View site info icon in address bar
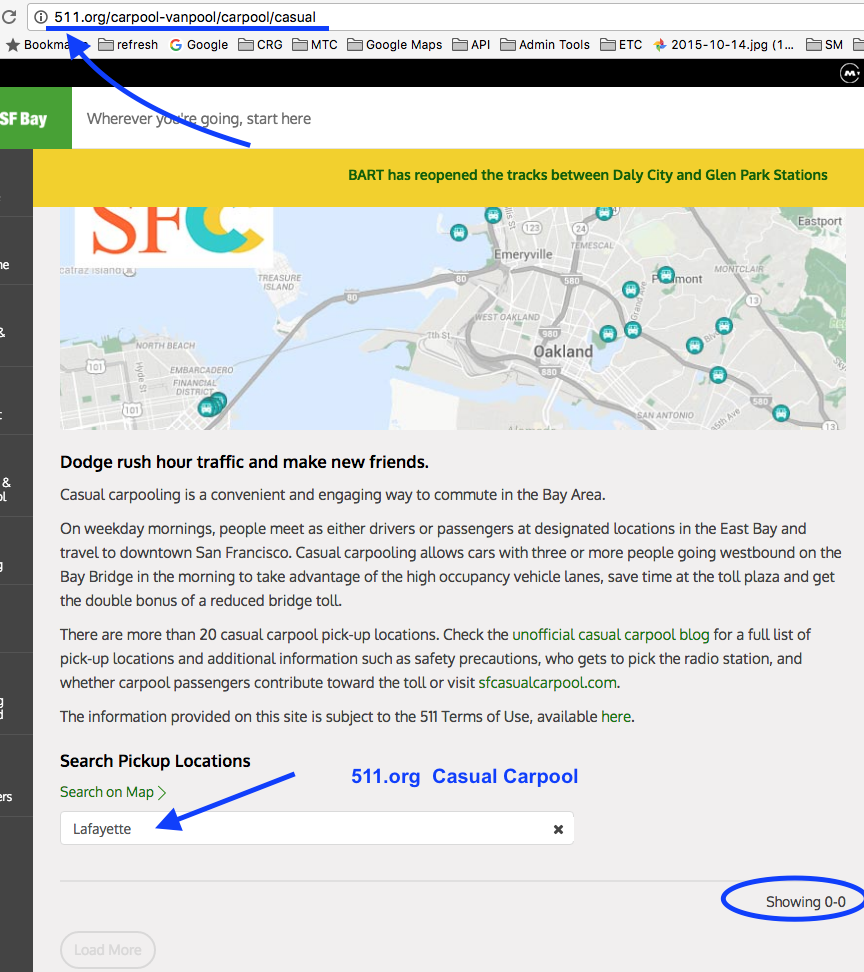Screen dimensions: 864x972 click(x=40, y=17)
